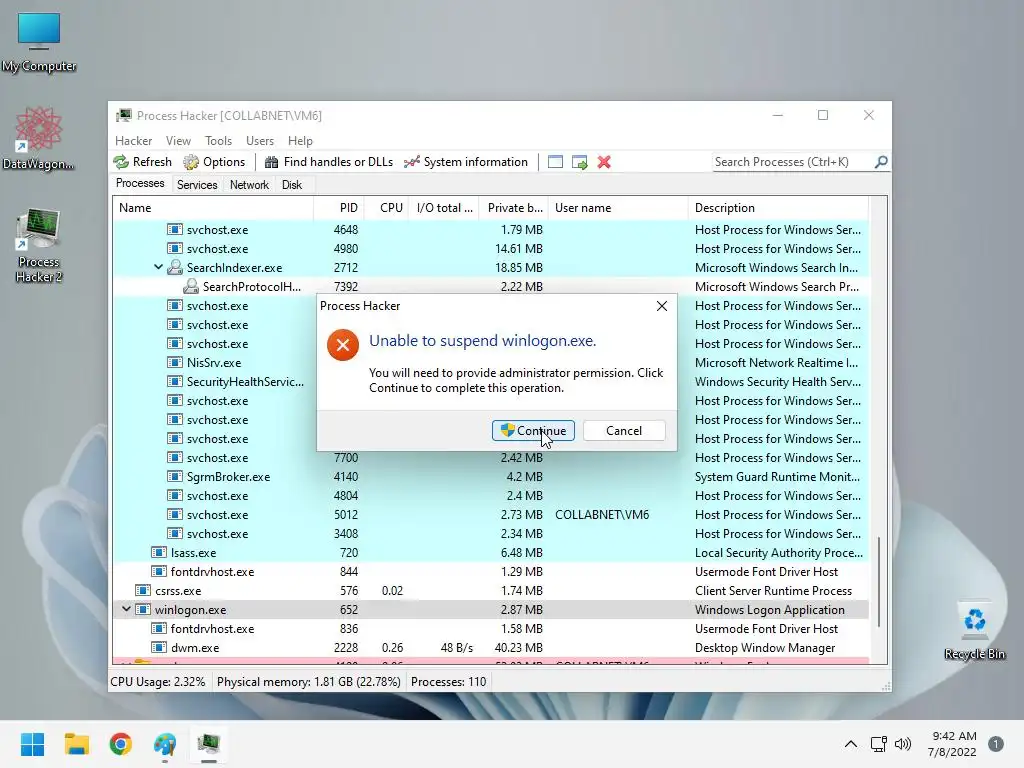Open System information graph icon
Screen dimensions: 1024x768
411,162
